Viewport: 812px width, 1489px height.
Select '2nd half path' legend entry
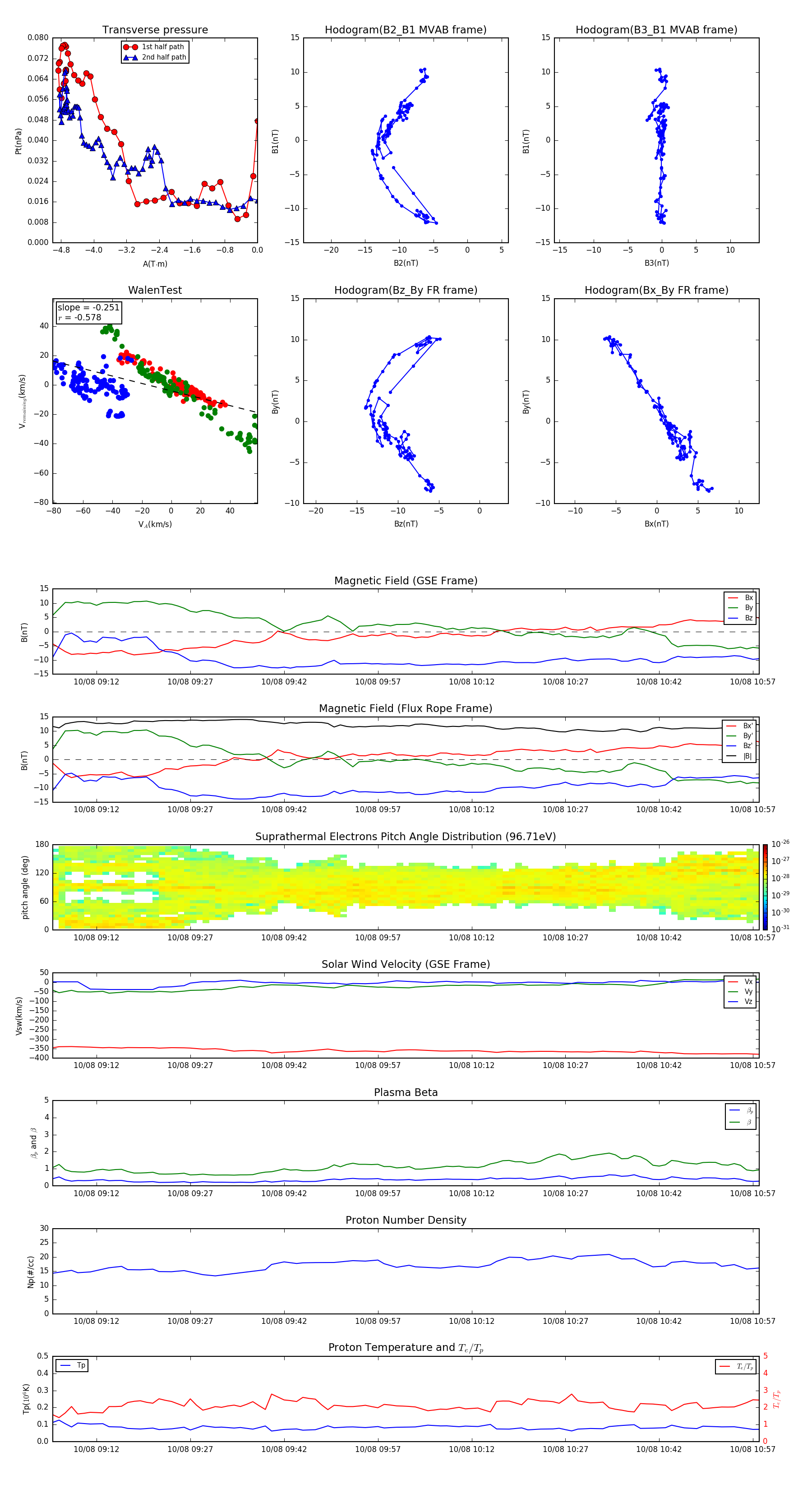(155, 57)
